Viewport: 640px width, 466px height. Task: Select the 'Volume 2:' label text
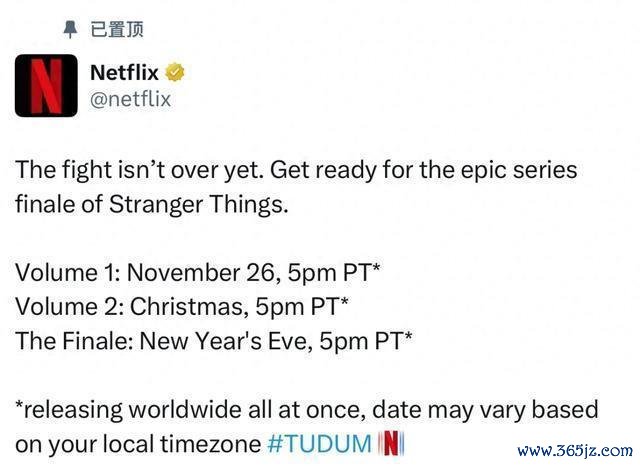69,306
